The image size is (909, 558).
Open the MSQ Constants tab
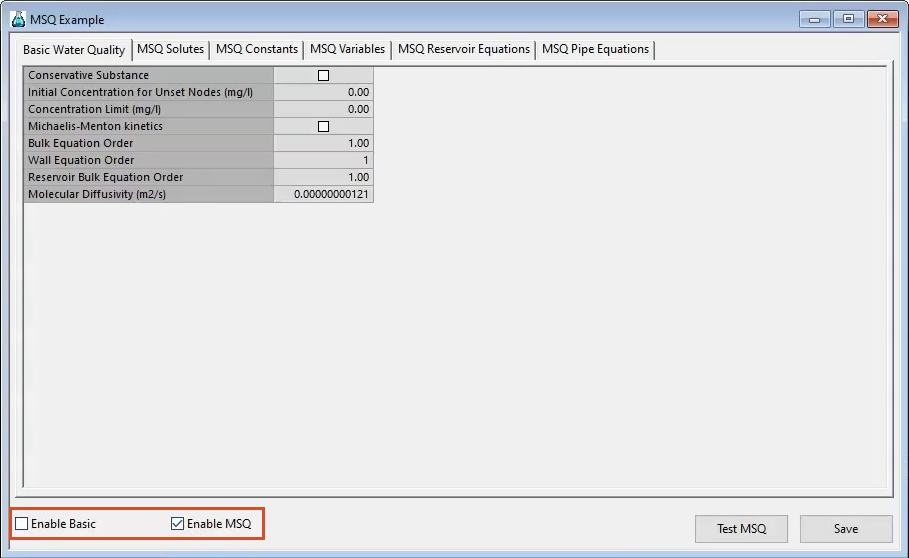coord(257,49)
